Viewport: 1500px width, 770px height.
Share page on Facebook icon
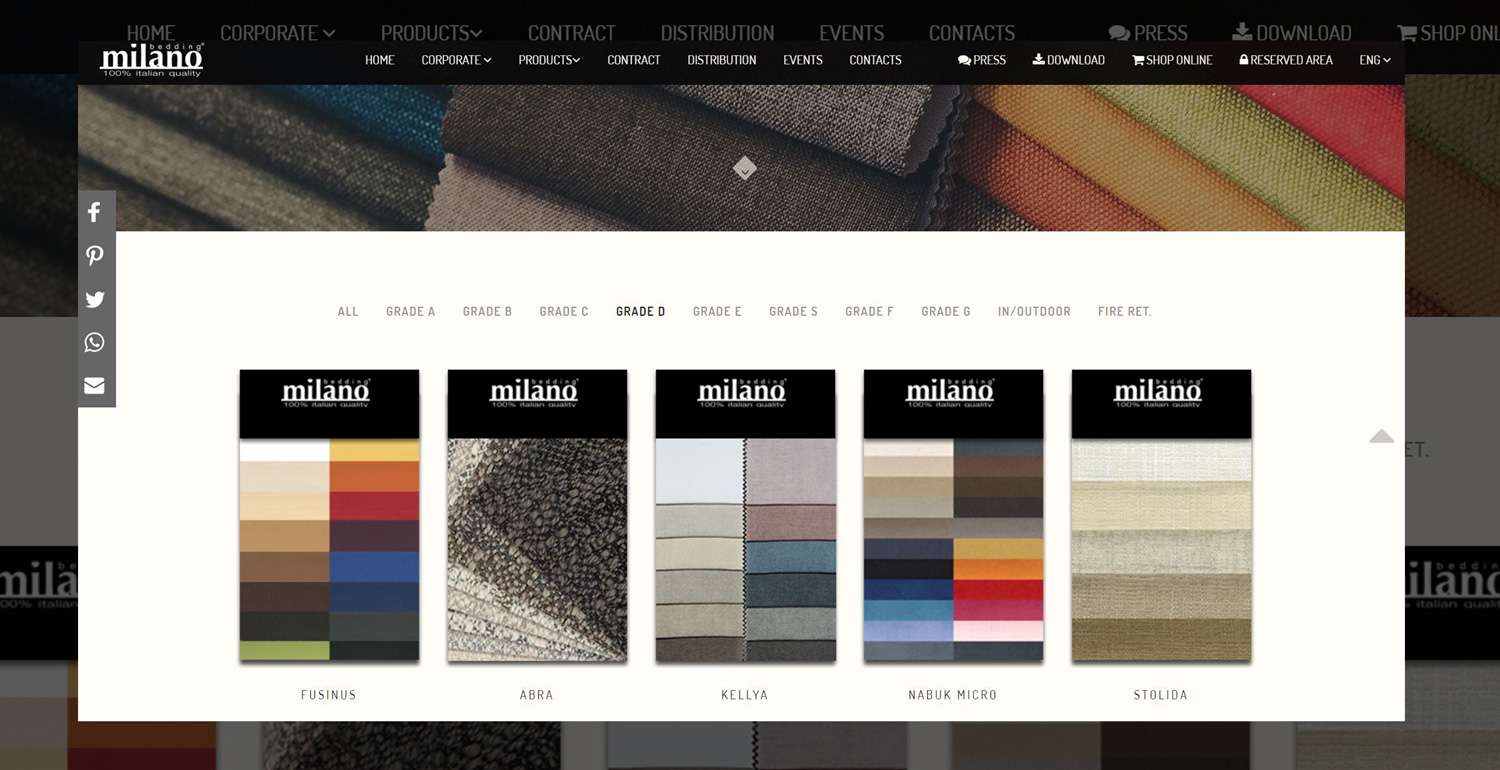pos(94,212)
